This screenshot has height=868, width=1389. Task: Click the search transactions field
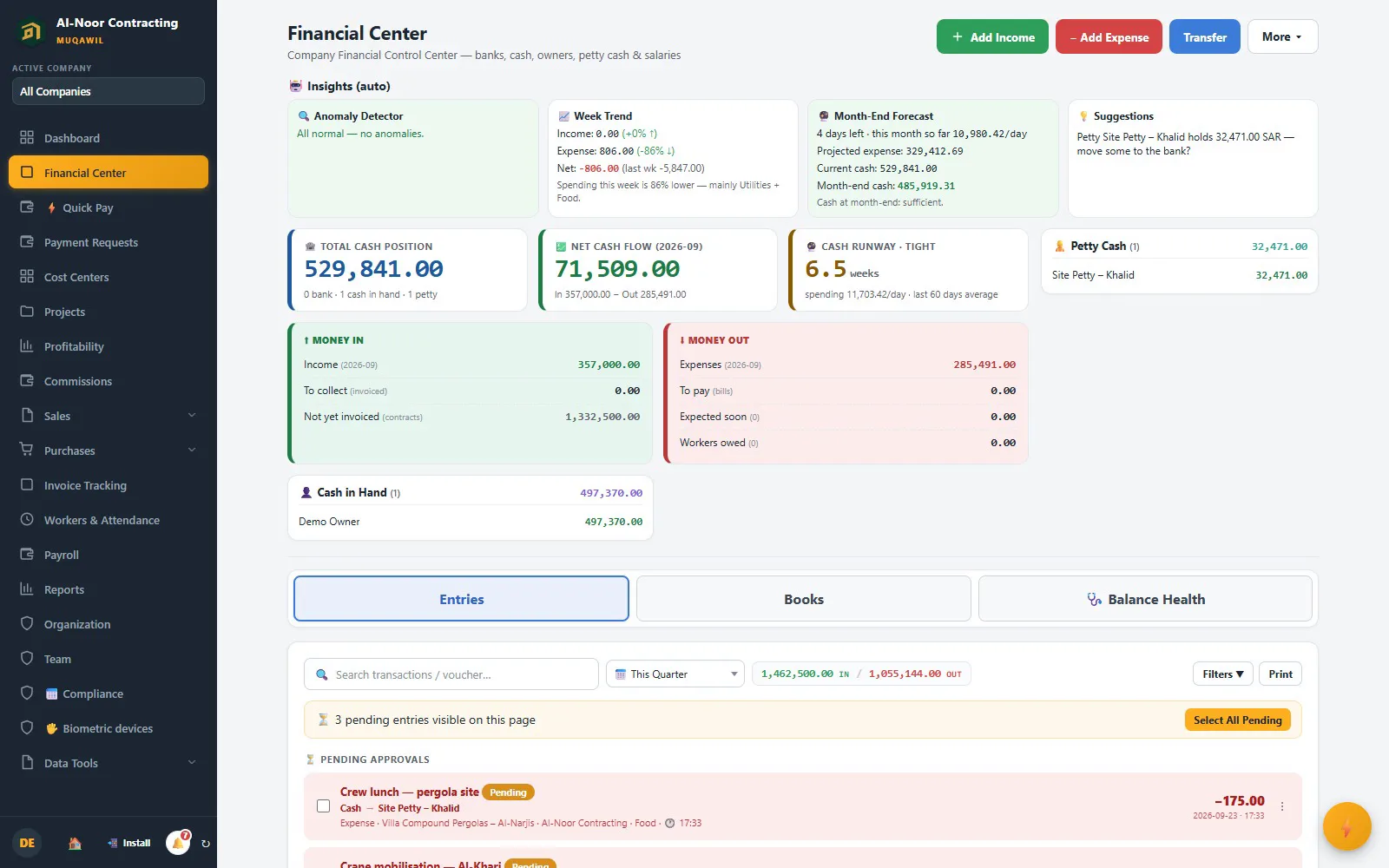pos(451,674)
